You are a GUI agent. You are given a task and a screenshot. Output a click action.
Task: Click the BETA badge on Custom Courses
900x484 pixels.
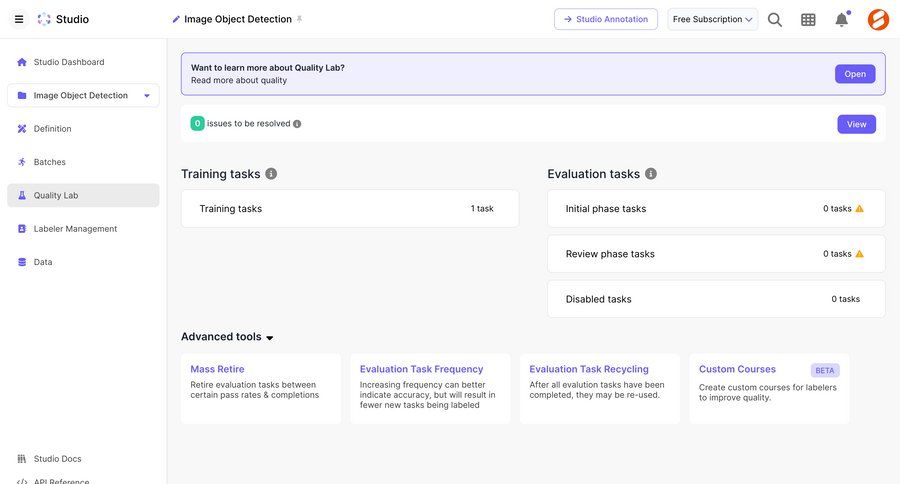(x=825, y=370)
